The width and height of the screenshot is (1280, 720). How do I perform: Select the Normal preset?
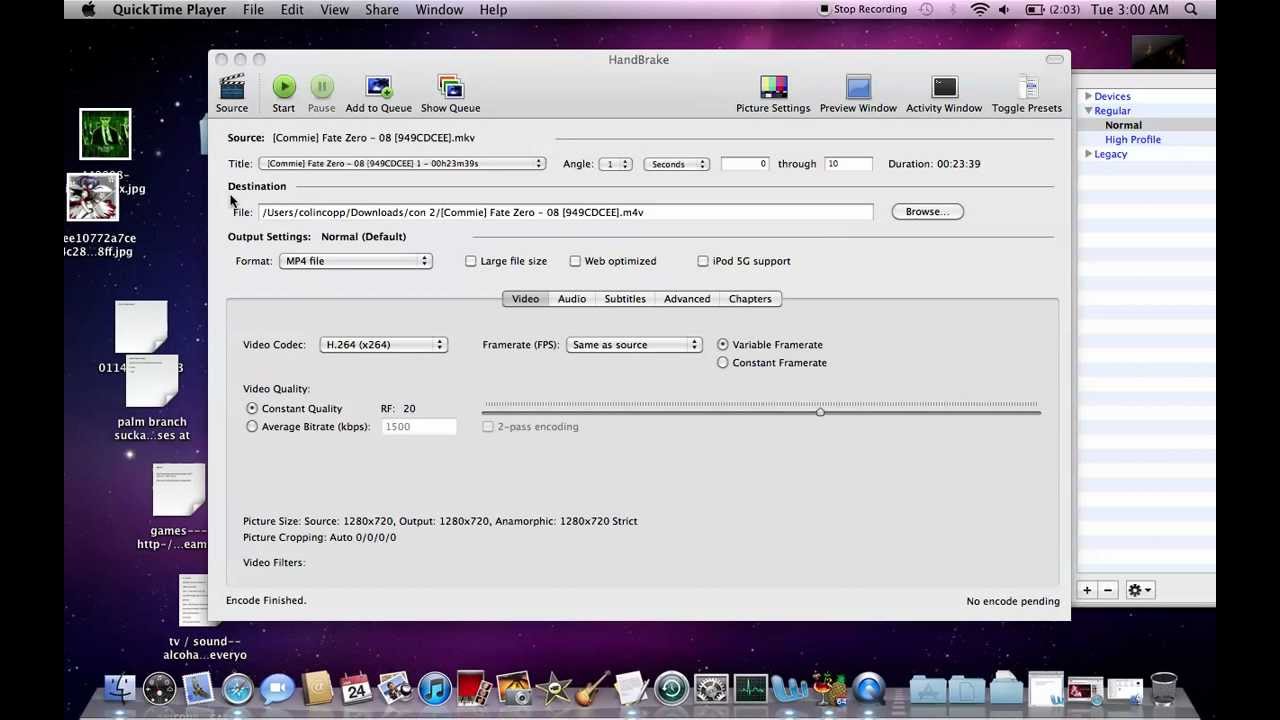coord(1123,125)
